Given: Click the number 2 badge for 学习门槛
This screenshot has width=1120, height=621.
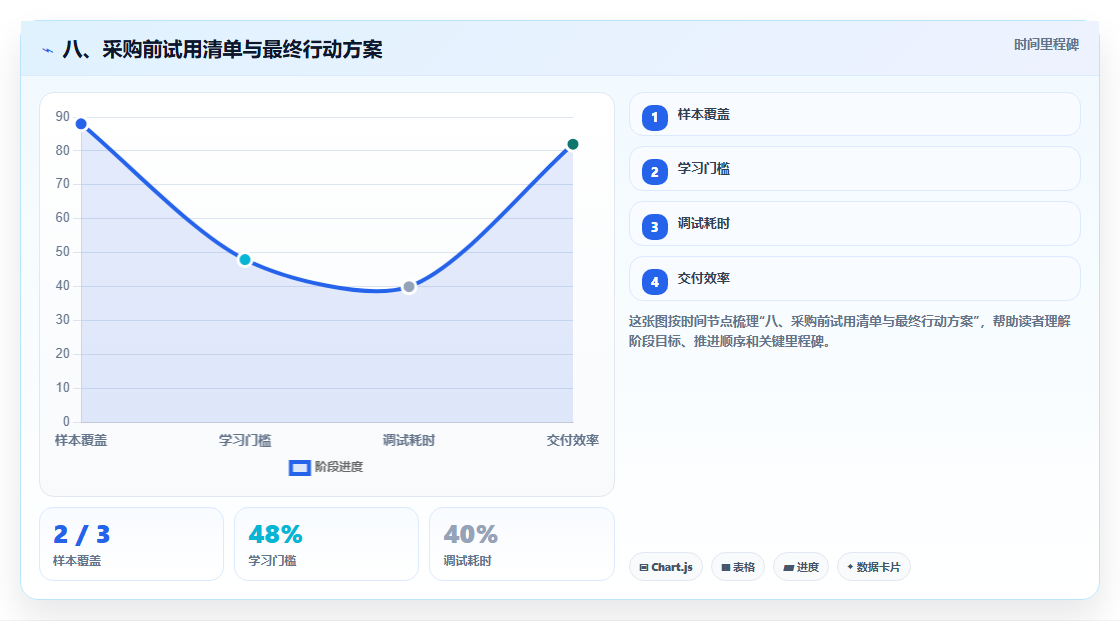Looking at the screenshot, I should pos(654,172).
